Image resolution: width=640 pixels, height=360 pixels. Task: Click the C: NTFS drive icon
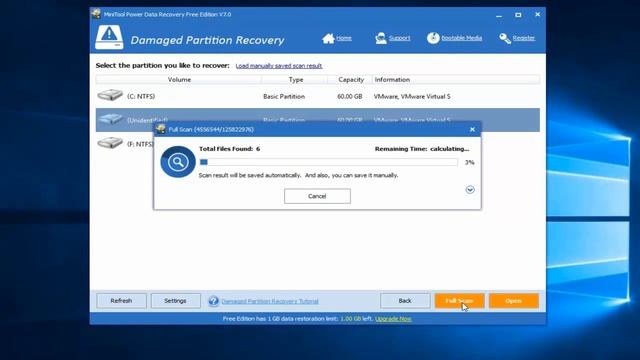[x=110, y=95]
